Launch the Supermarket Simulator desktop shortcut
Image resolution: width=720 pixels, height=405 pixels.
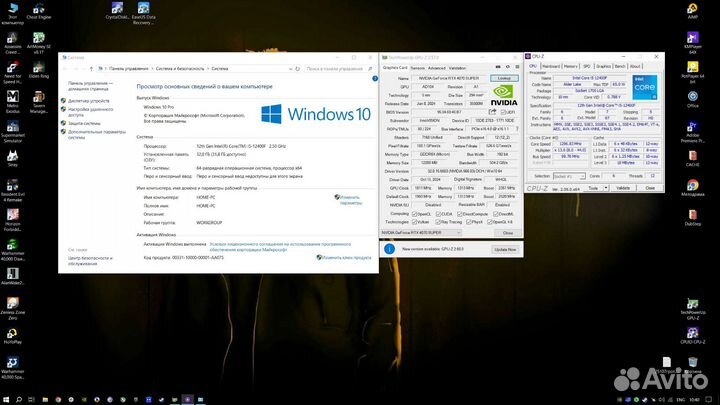coord(12,132)
